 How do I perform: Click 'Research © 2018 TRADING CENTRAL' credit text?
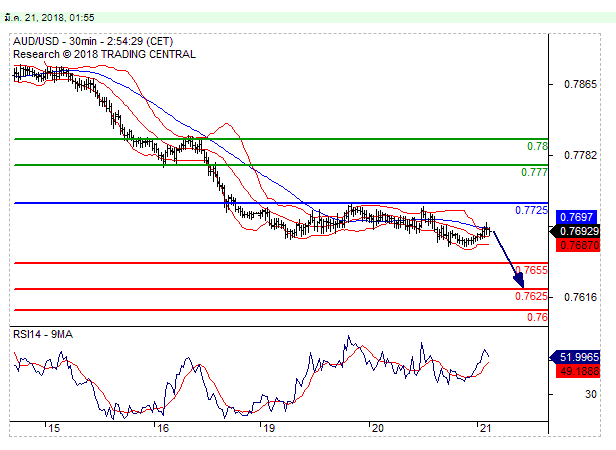click(x=104, y=54)
